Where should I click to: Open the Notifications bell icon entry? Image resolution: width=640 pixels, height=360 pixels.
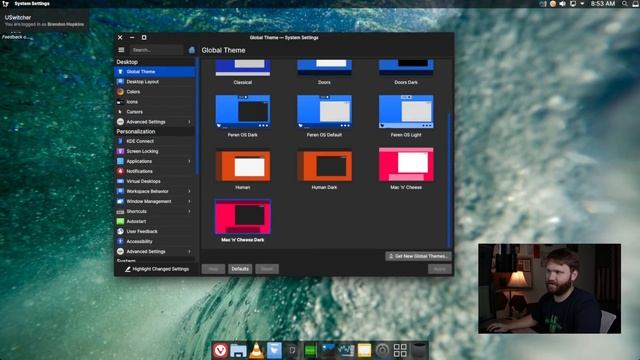point(120,171)
